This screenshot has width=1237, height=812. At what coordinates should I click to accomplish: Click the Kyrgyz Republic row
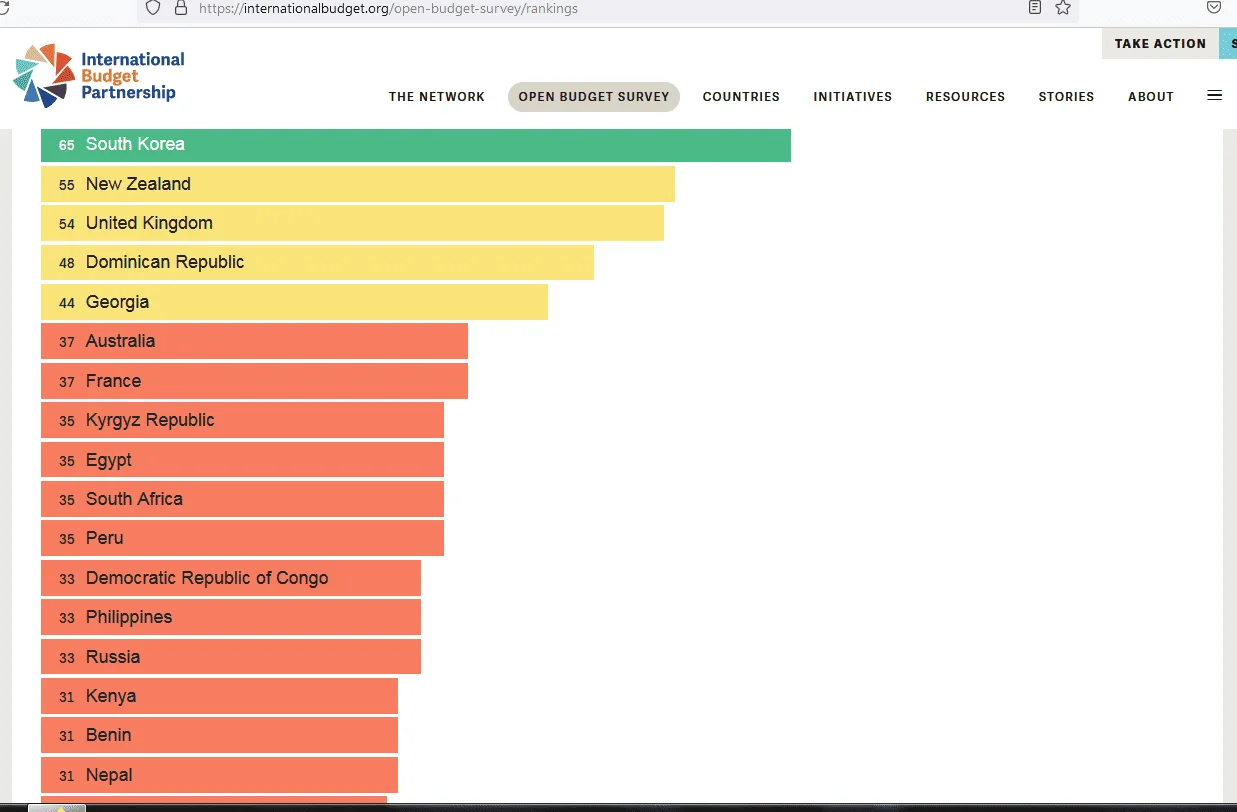pos(242,420)
